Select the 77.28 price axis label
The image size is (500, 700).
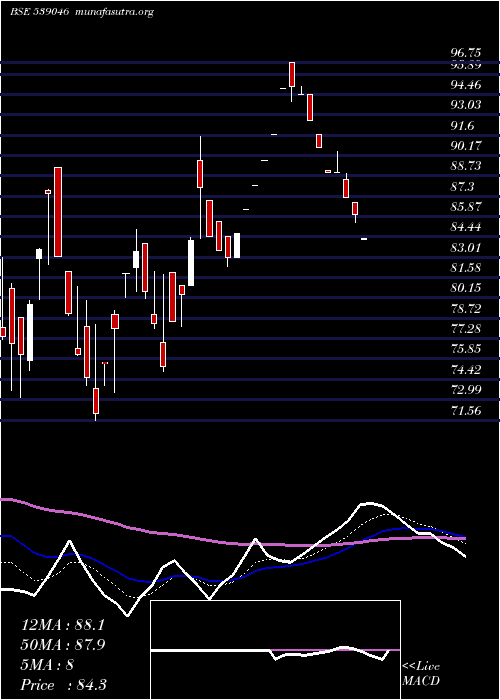(466, 329)
